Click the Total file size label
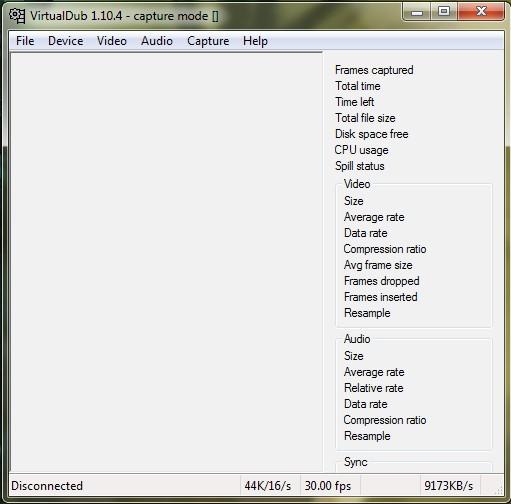Viewport: 511px width, 504px height. point(365,118)
